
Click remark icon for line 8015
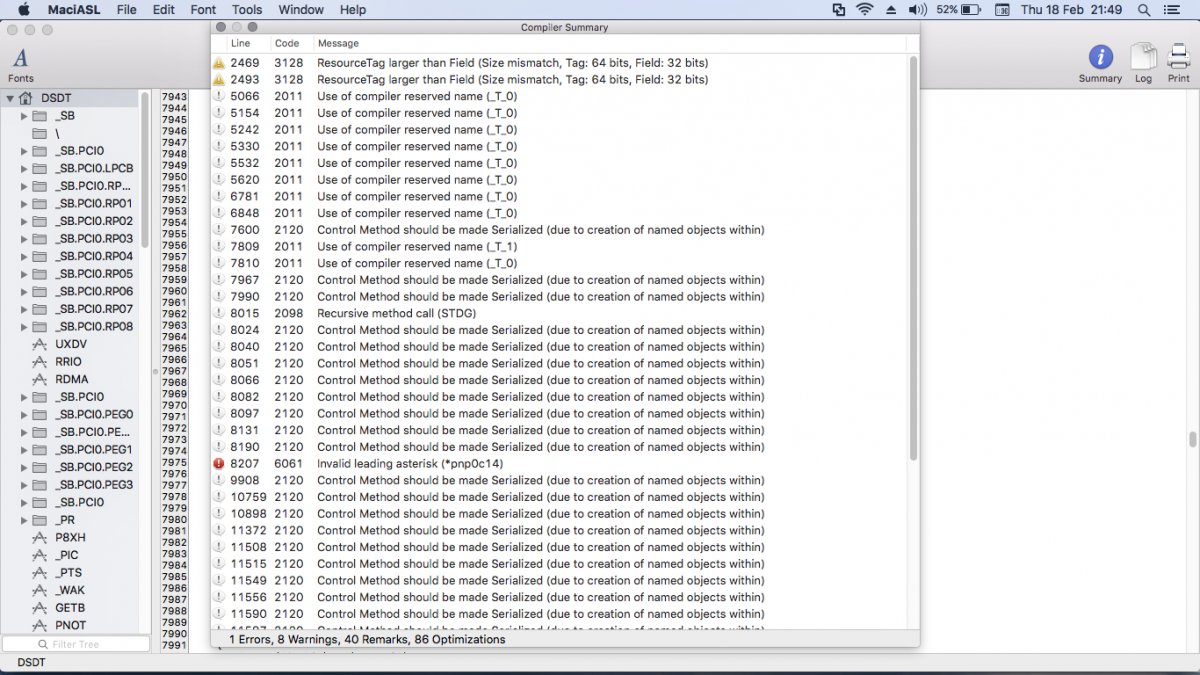(x=219, y=313)
